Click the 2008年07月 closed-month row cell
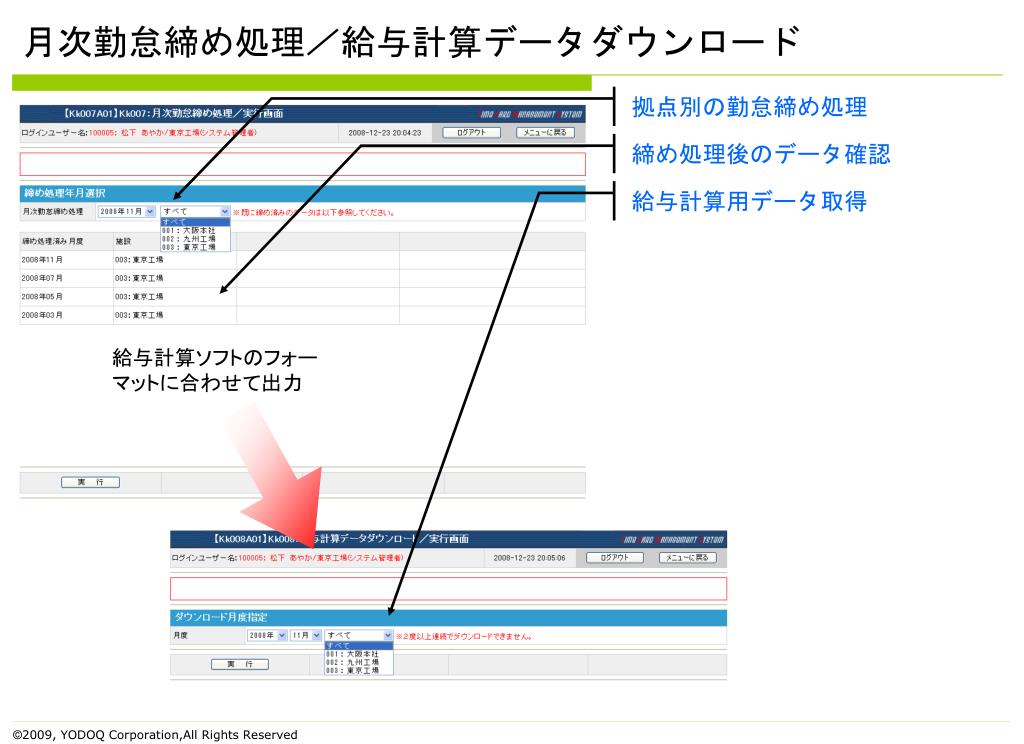 pos(66,278)
